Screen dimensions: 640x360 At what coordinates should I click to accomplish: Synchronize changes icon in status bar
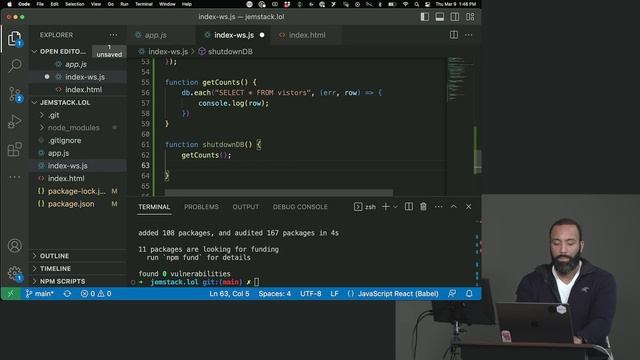click(67, 294)
